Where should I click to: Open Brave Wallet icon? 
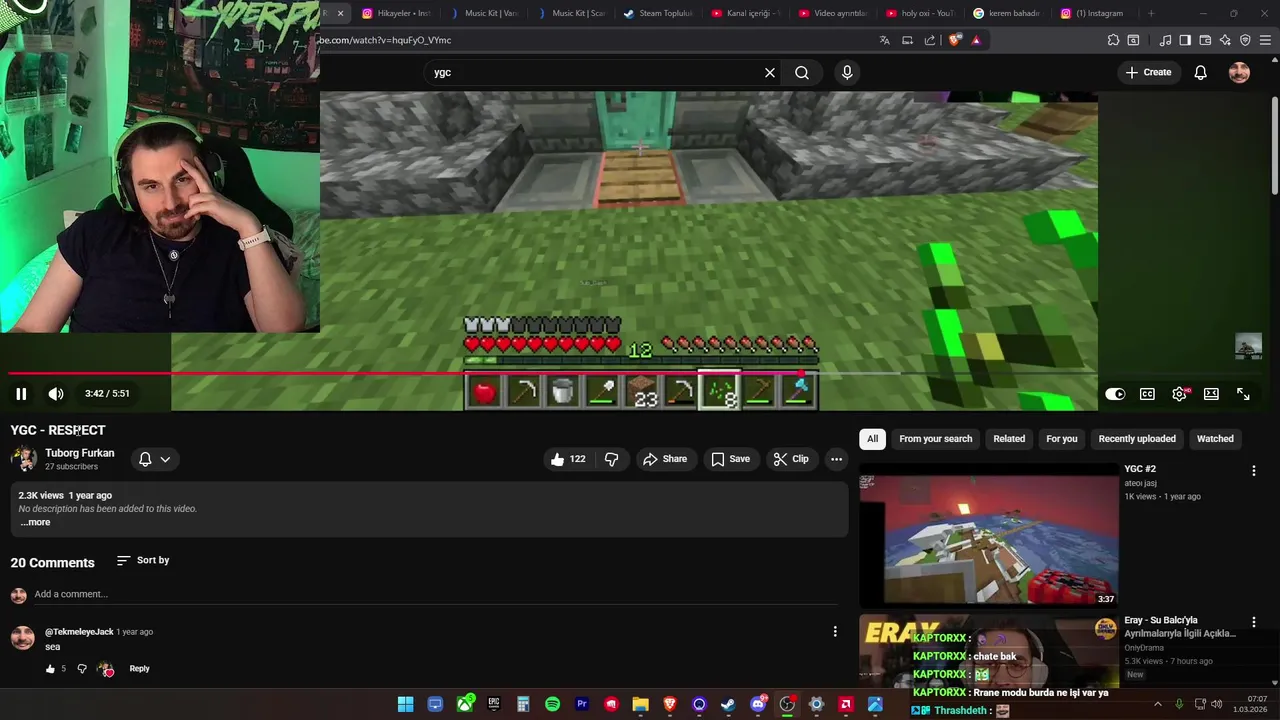[1205, 40]
